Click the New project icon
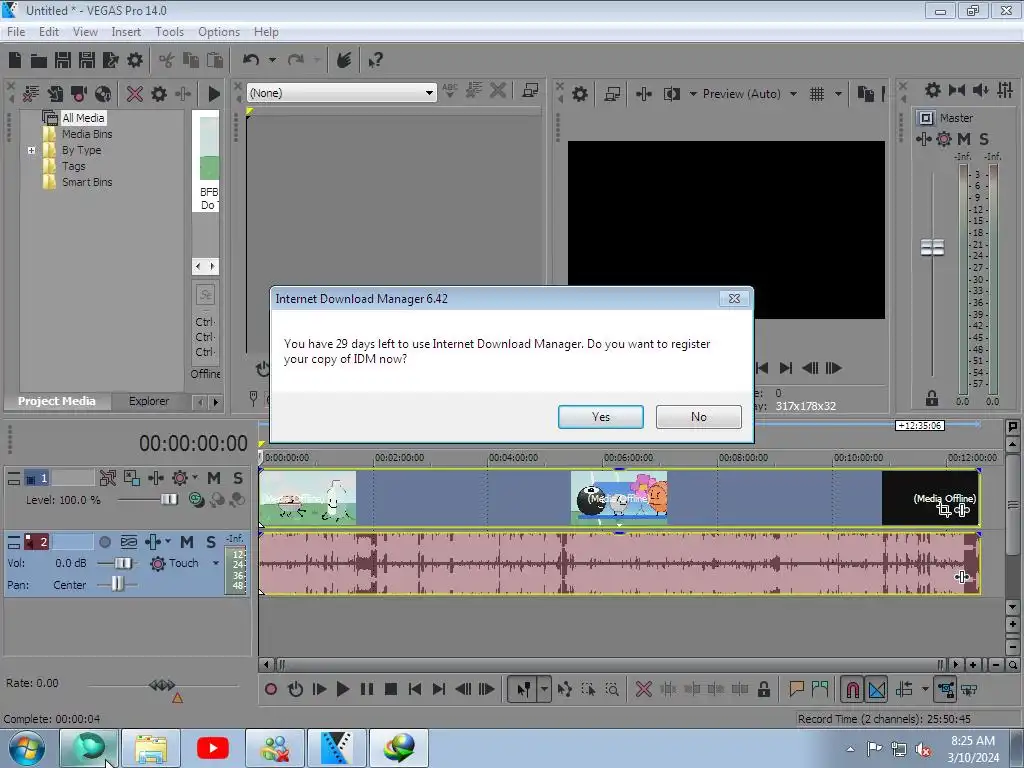This screenshot has width=1024, height=768. pos(15,60)
